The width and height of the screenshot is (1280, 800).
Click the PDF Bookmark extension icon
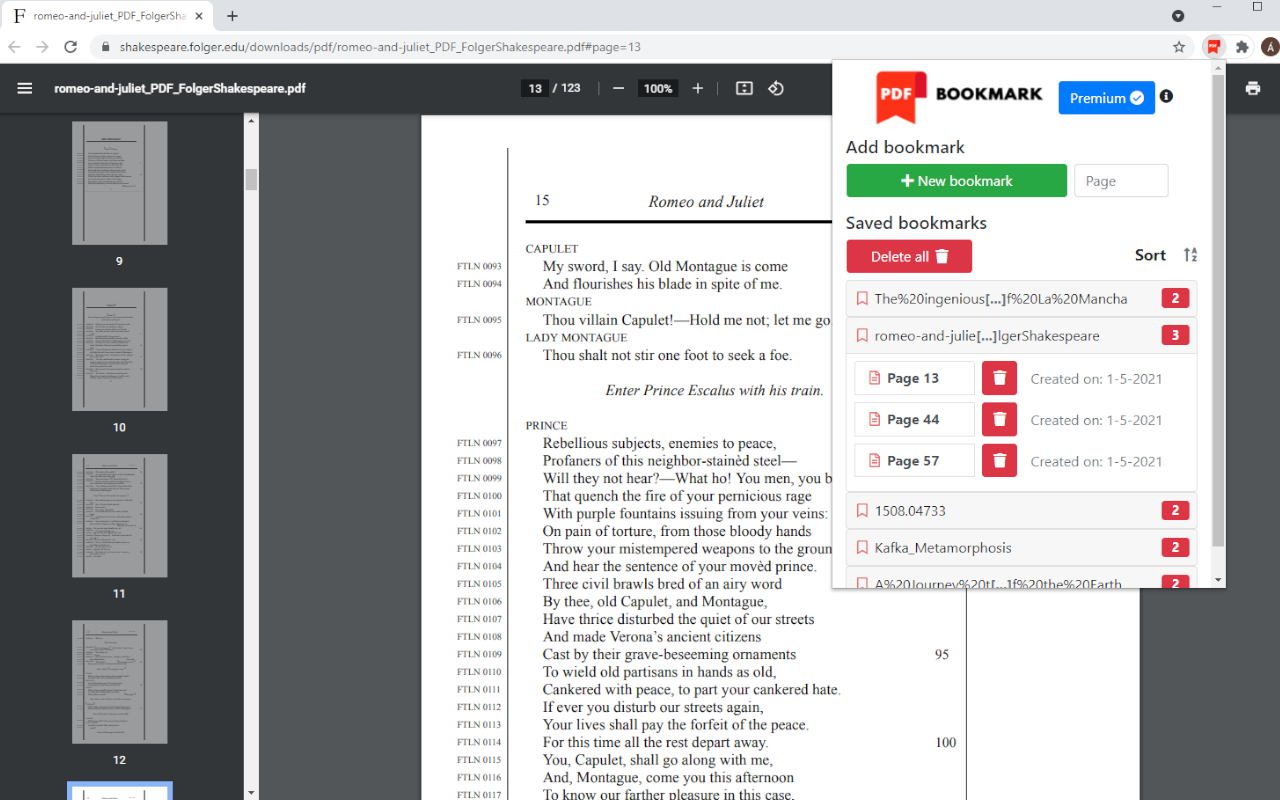coord(1213,46)
